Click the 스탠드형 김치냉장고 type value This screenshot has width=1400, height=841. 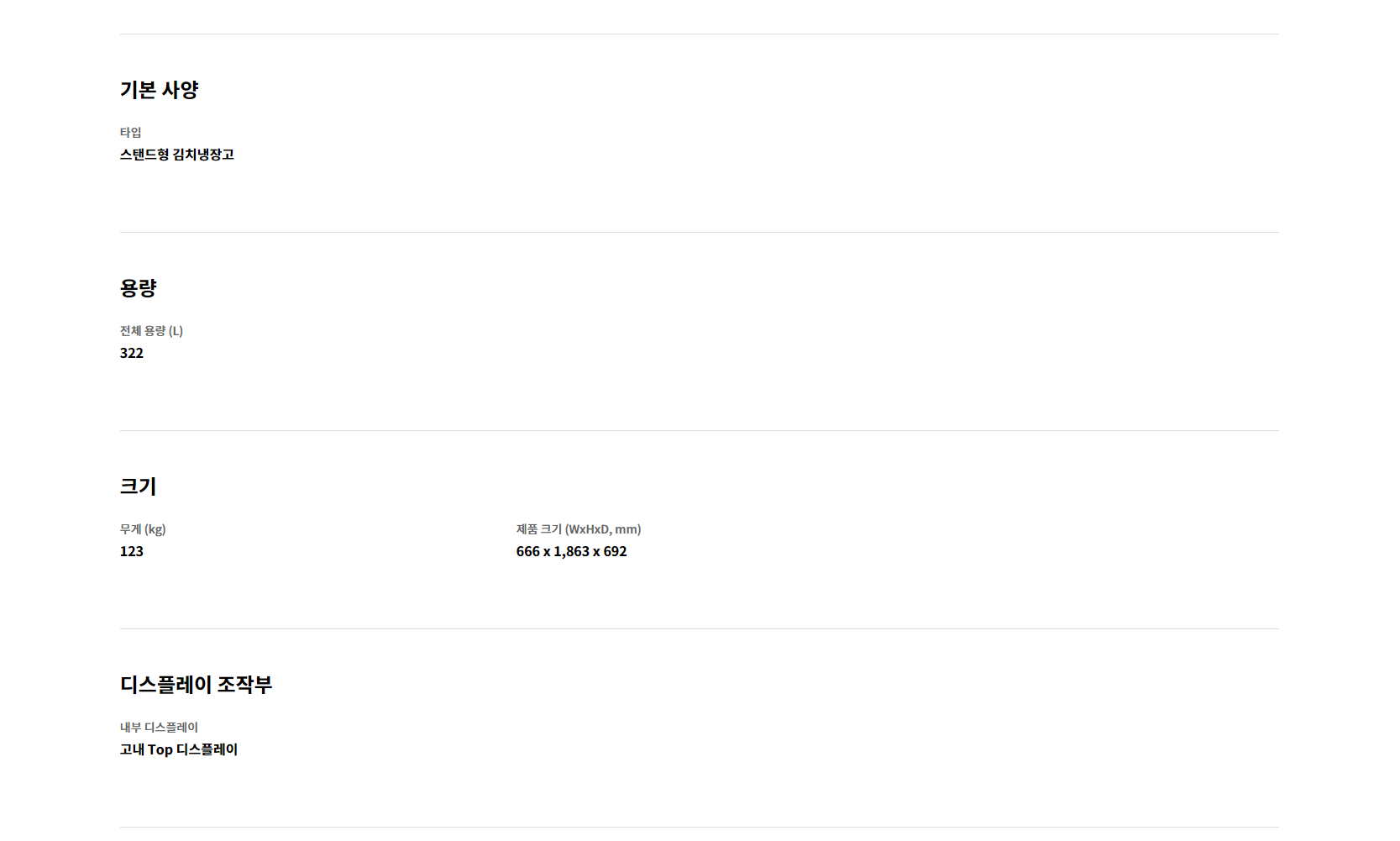click(x=177, y=155)
